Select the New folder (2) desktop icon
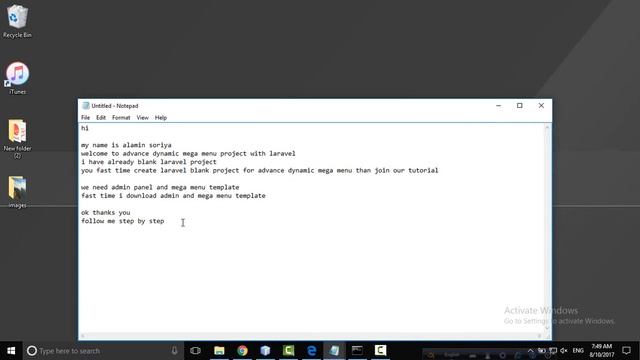This screenshot has height=360, width=640. point(17,139)
